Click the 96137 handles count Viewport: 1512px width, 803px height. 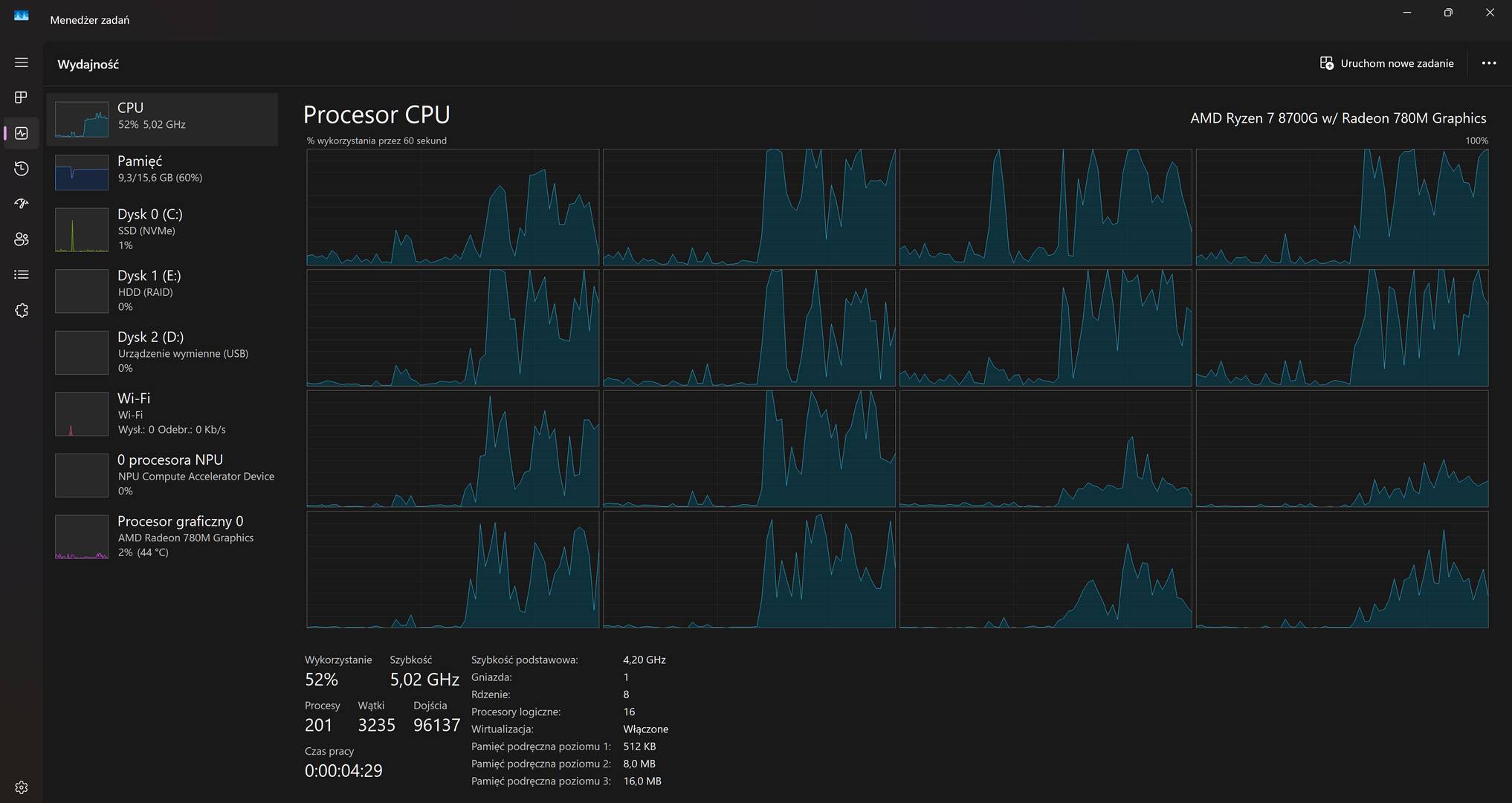(x=437, y=725)
